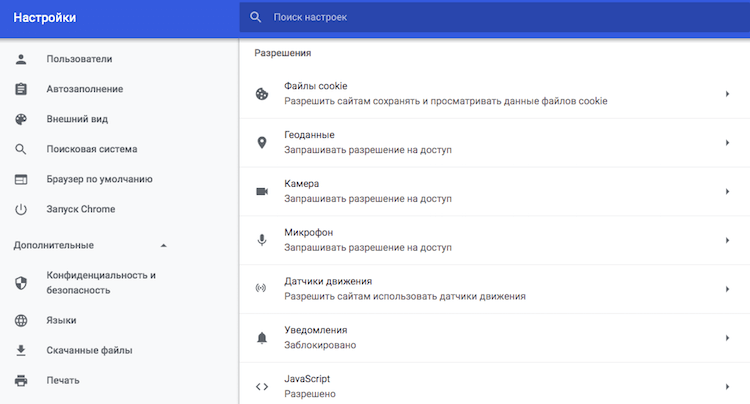
Task: Click the power icon beside Запуск Chrome
Action: (21, 209)
